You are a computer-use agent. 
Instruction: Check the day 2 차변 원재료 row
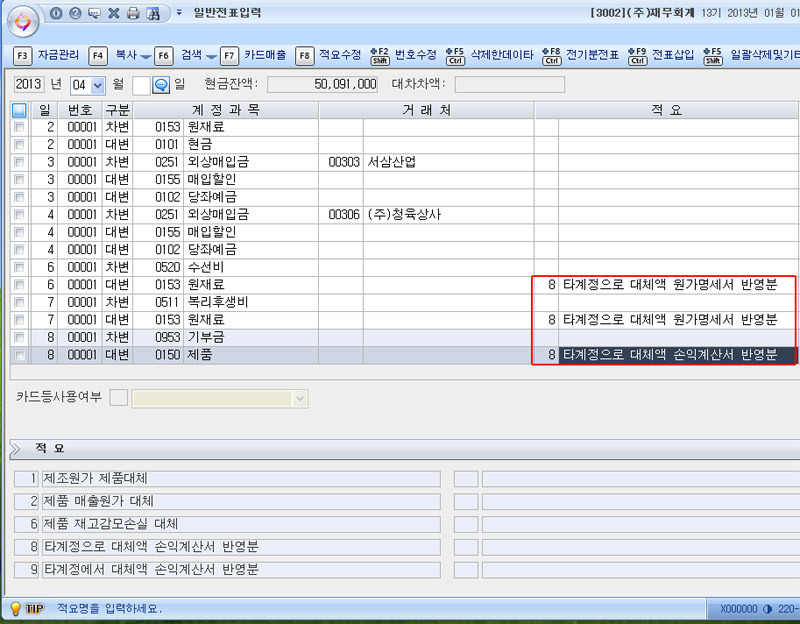pos(19,127)
